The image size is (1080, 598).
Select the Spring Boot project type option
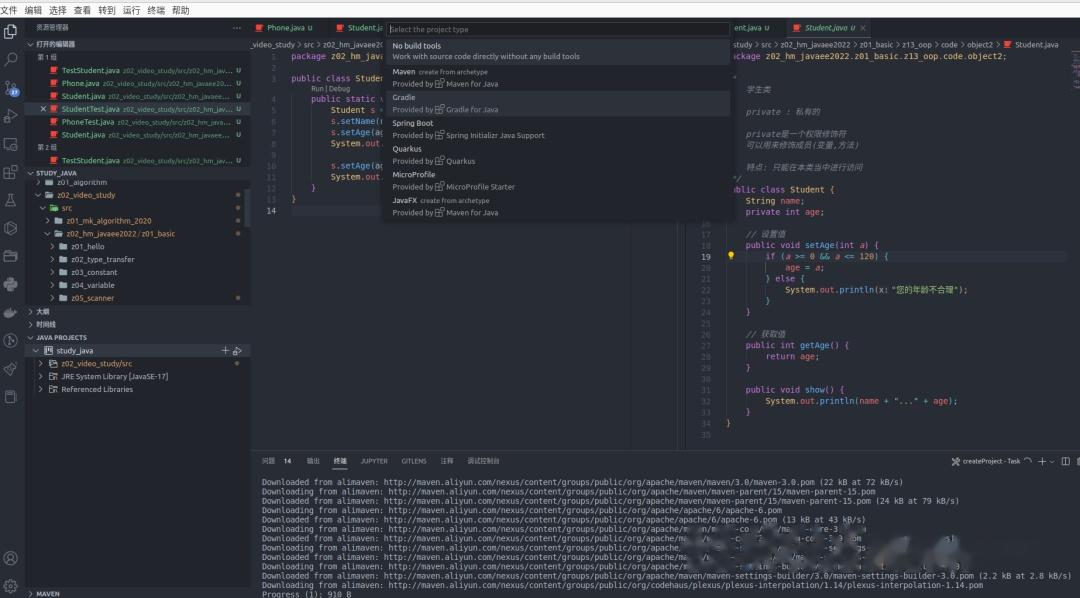tap(558, 129)
